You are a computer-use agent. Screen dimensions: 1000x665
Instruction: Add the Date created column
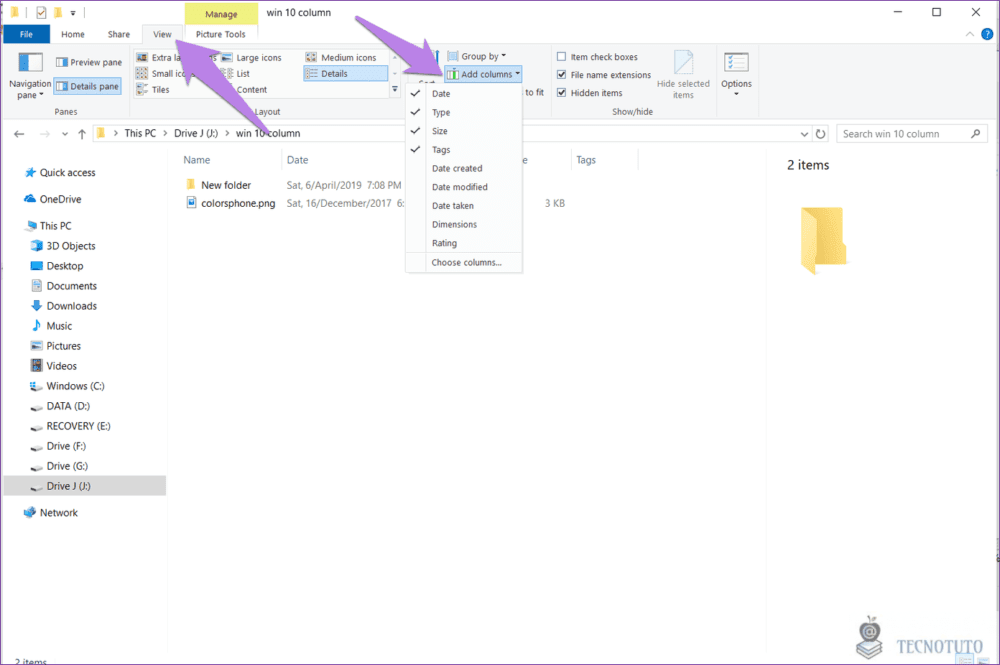464,168
